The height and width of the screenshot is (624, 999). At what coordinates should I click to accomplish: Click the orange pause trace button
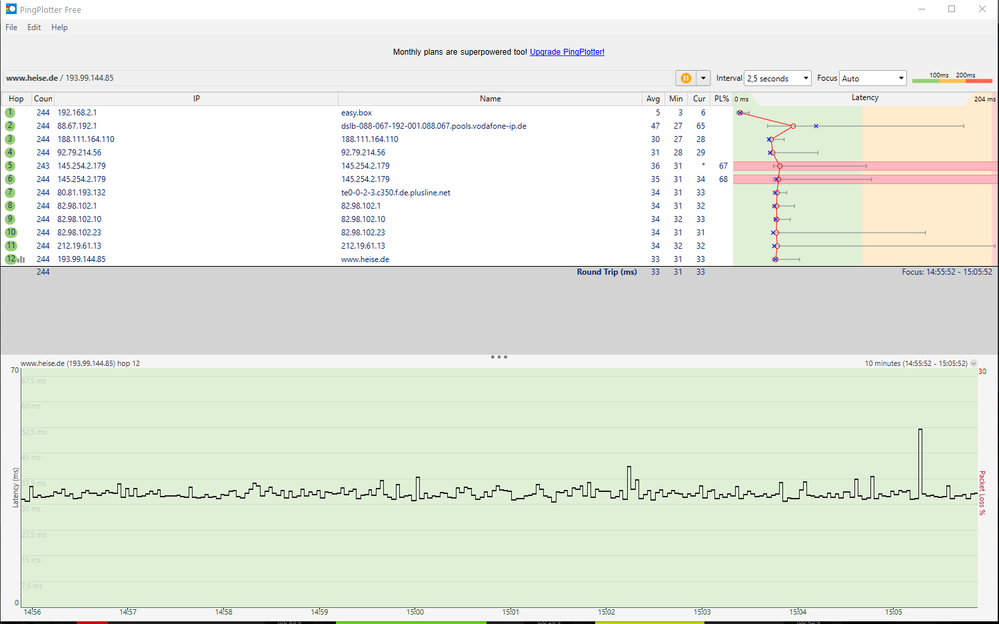(x=686, y=78)
